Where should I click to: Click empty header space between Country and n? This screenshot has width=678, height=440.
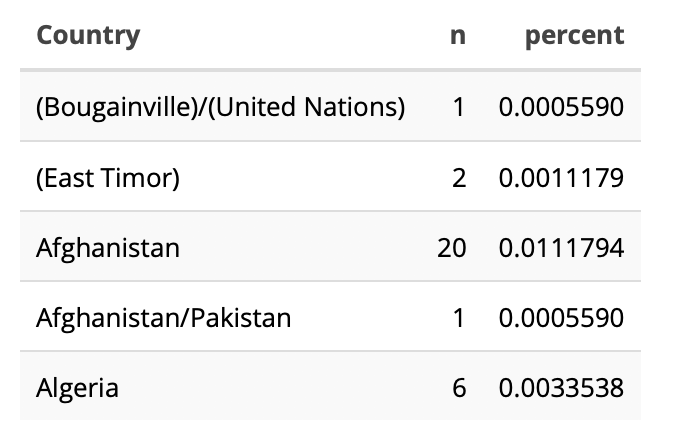[x=300, y=36]
